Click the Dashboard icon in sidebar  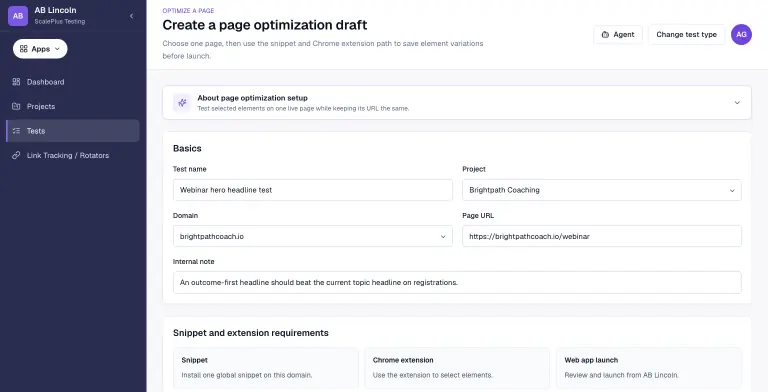(x=16, y=82)
